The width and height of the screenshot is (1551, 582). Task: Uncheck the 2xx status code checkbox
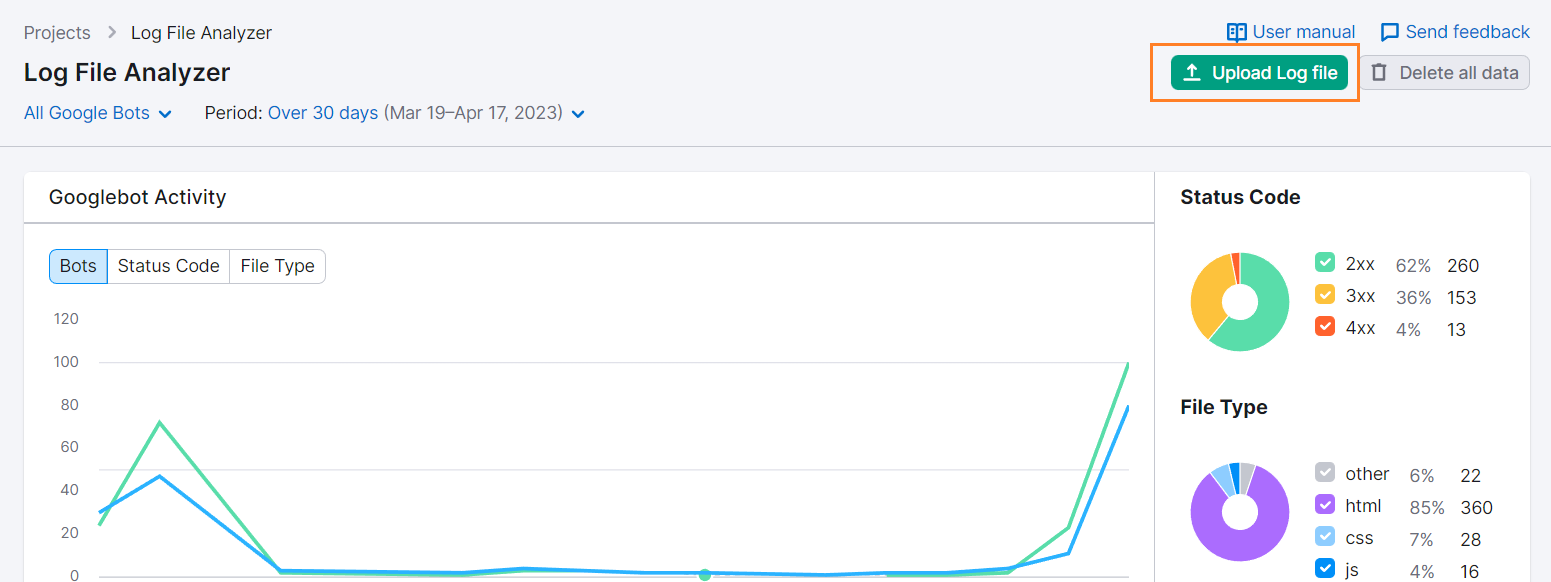click(1325, 263)
